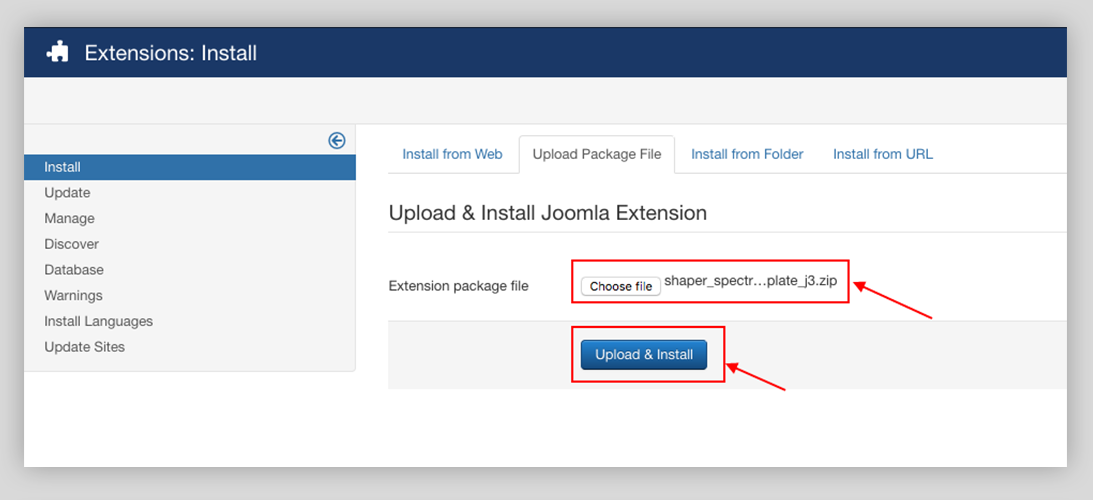Select Install in the sidebar menu
Image resolution: width=1093 pixels, height=500 pixels.
click(x=63, y=167)
